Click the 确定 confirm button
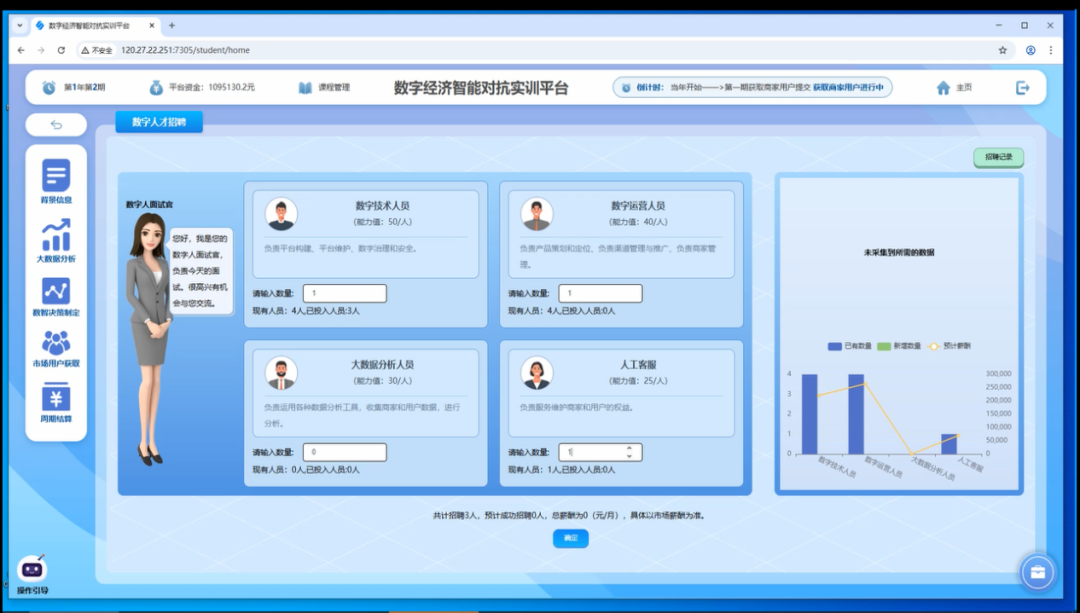This screenshot has width=1080, height=613. click(x=570, y=538)
